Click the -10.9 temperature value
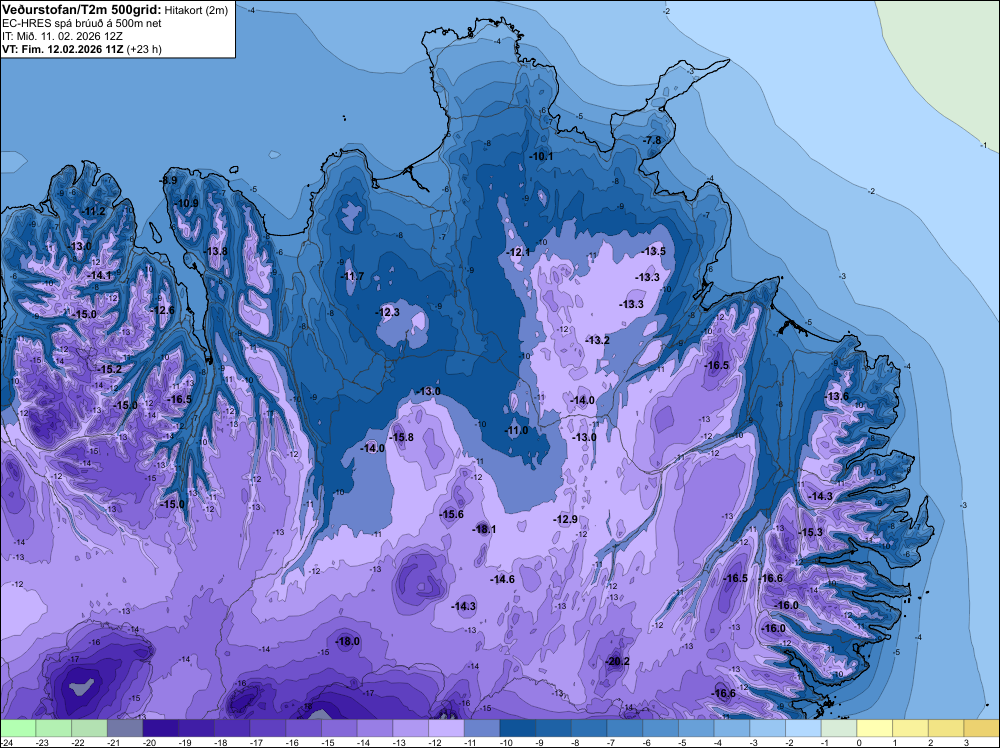Viewport: 1000px width, 748px height. [x=186, y=203]
